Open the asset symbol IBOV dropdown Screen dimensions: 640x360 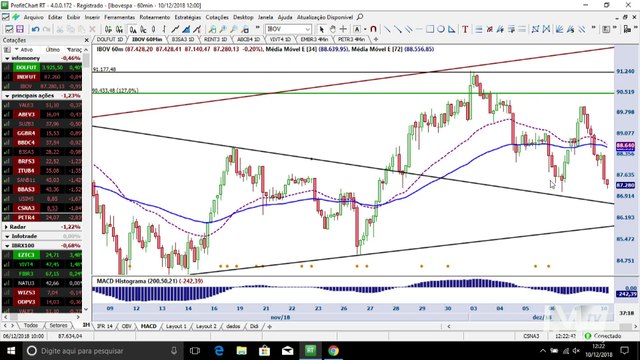pos(308,29)
